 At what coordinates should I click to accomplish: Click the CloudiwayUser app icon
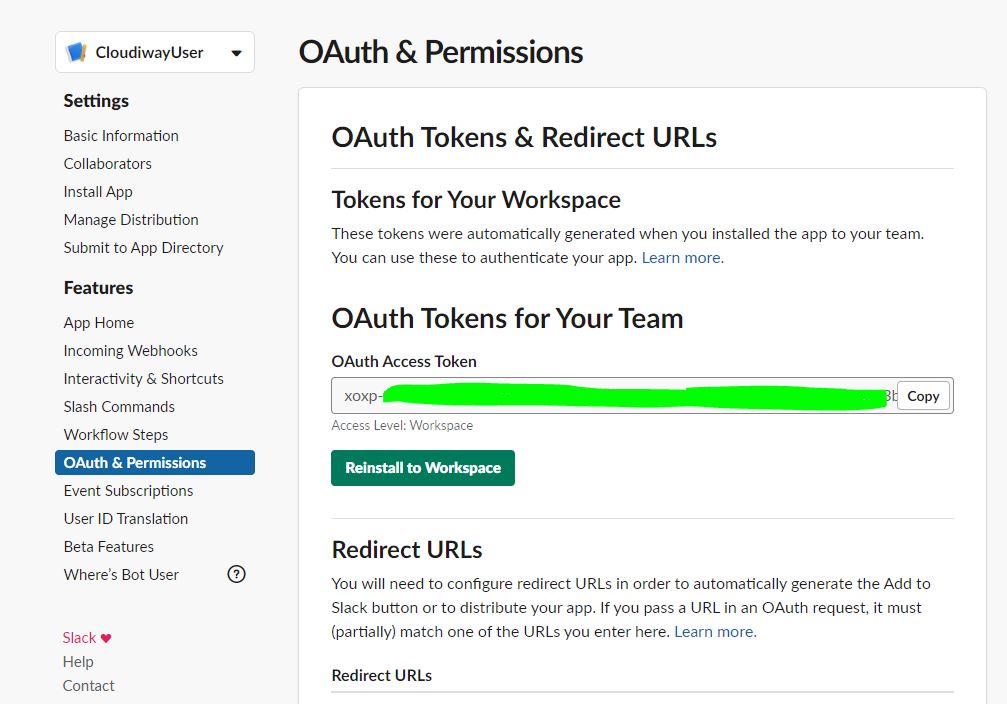78,51
